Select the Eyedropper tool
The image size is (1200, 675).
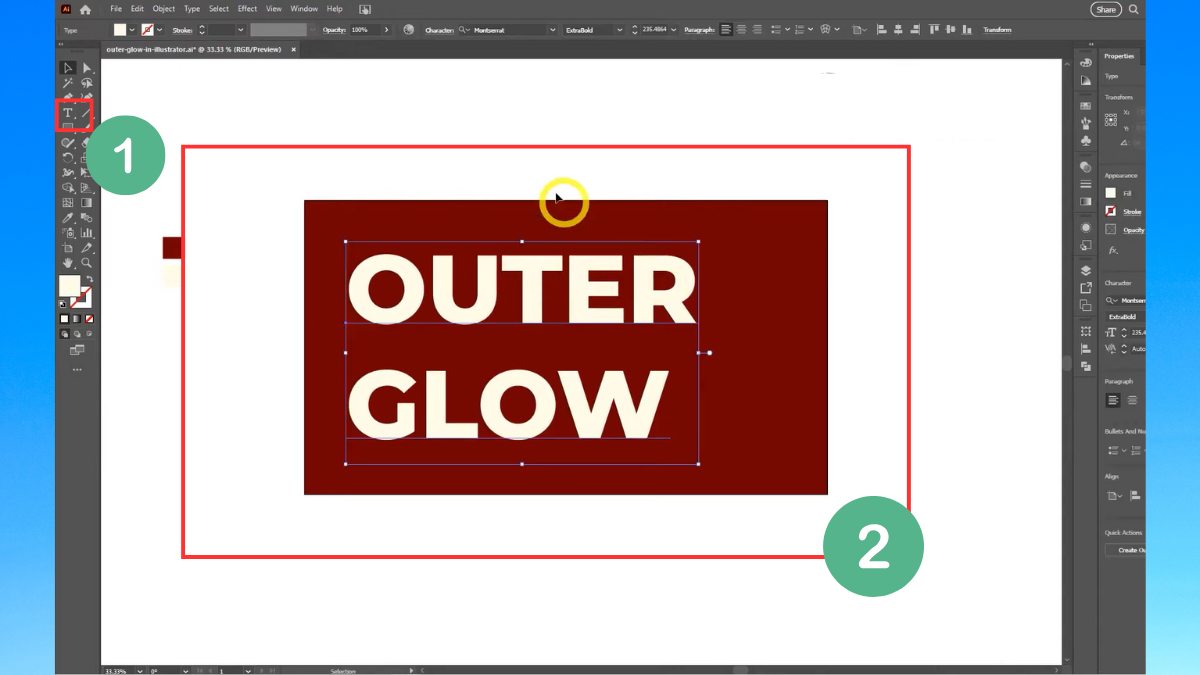[67, 217]
